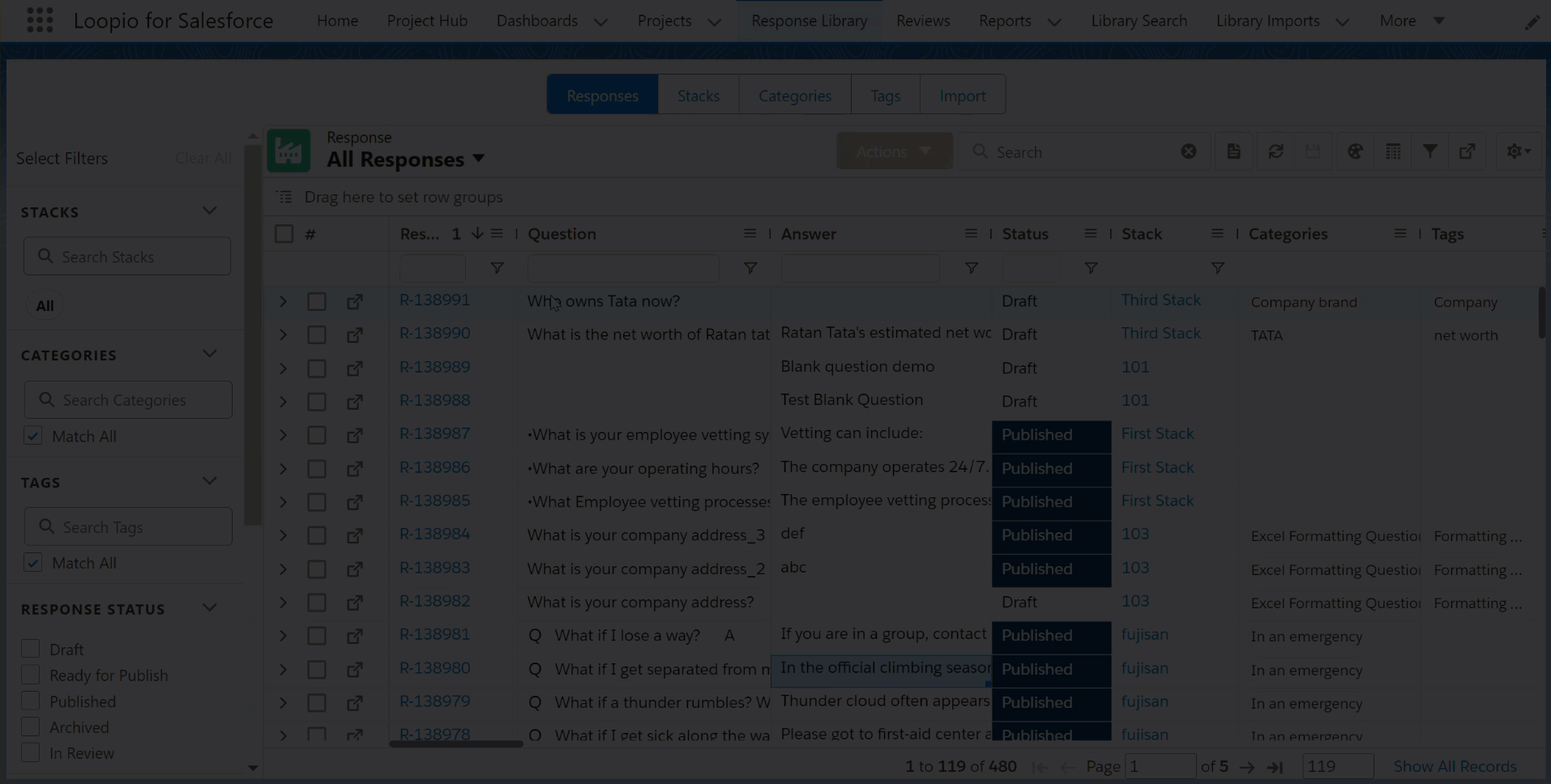This screenshot has width=1551, height=784.
Task: Toggle the select-all rows checkbox in header
Action: click(x=284, y=234)
